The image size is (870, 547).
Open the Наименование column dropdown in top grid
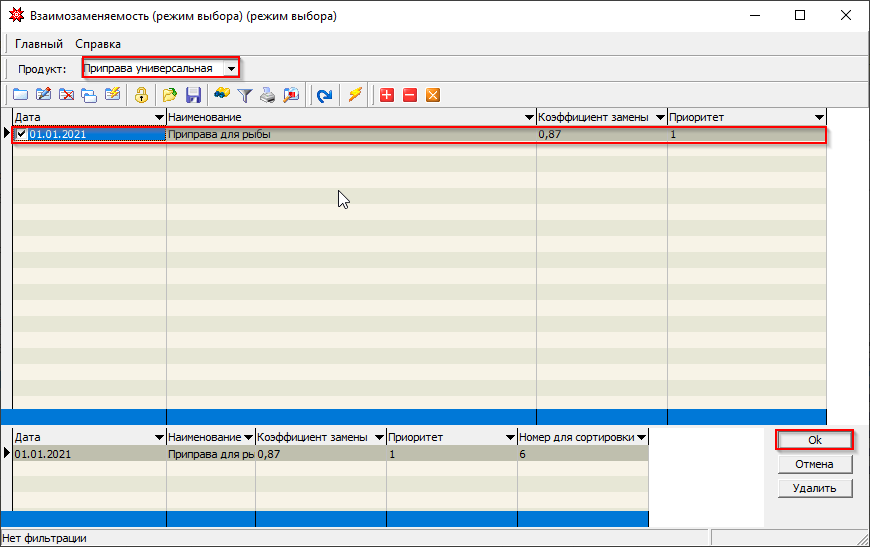(x=528, y=118)
